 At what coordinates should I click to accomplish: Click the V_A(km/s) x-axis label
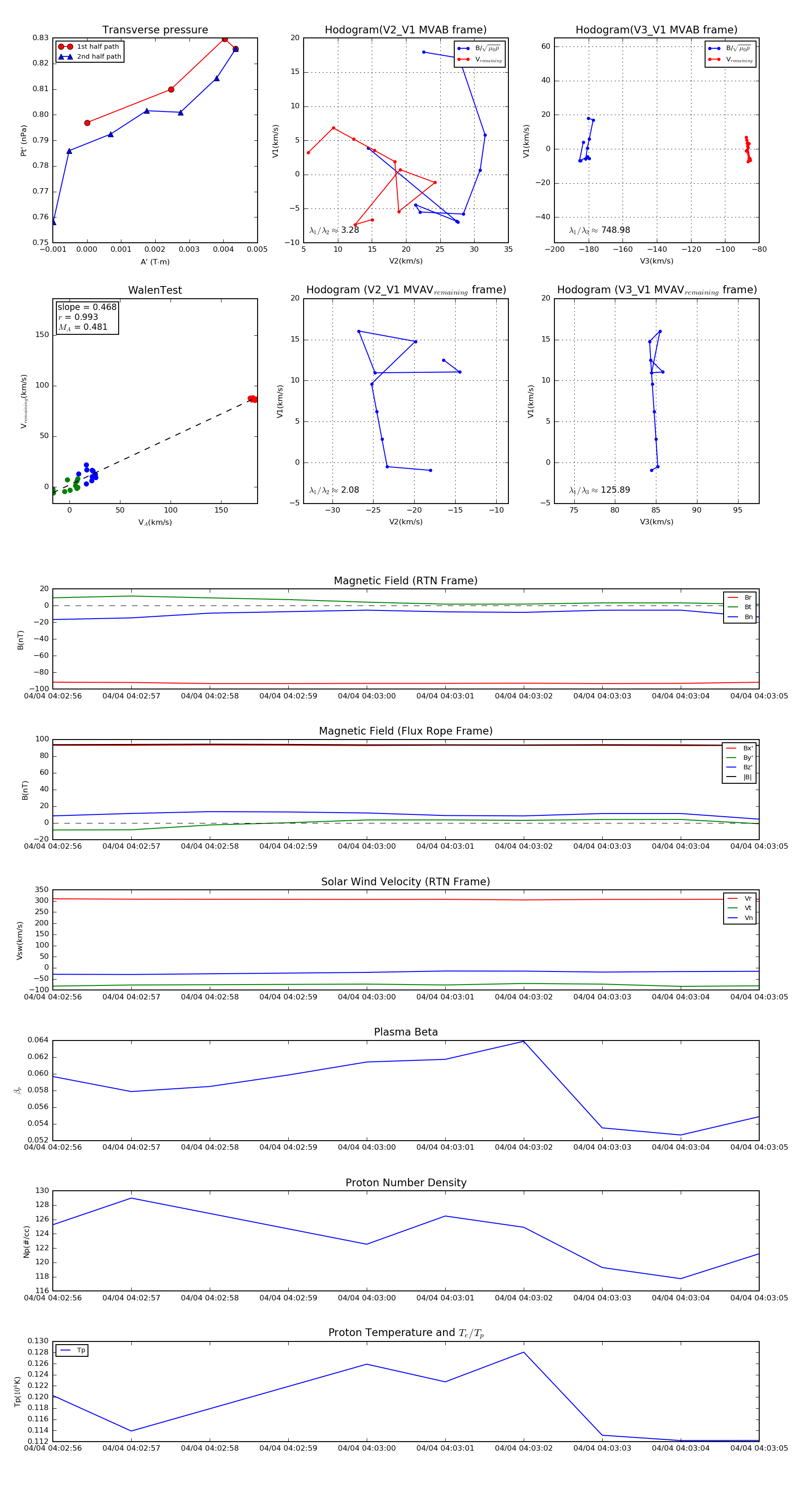click(x=155, y=523)
